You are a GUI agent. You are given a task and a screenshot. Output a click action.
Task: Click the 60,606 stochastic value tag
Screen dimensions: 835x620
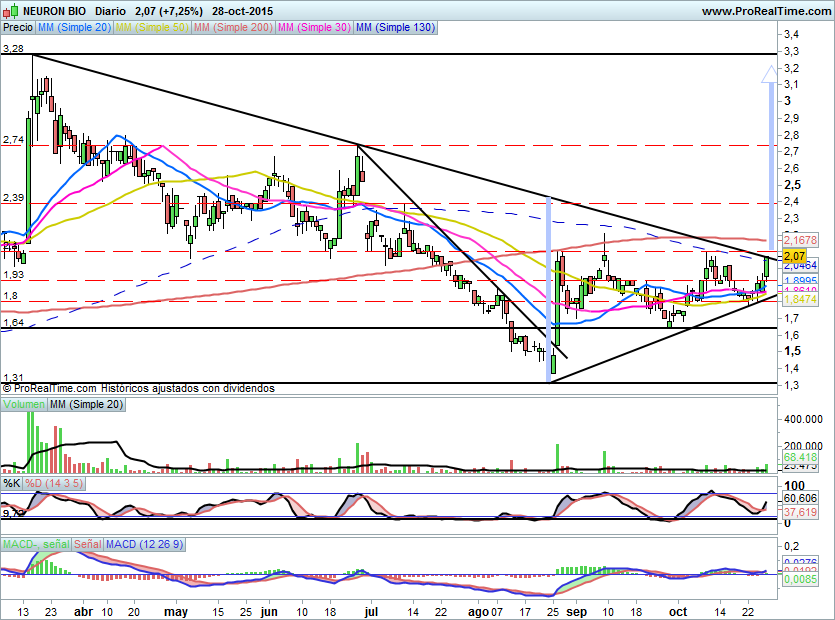[800, 499]
